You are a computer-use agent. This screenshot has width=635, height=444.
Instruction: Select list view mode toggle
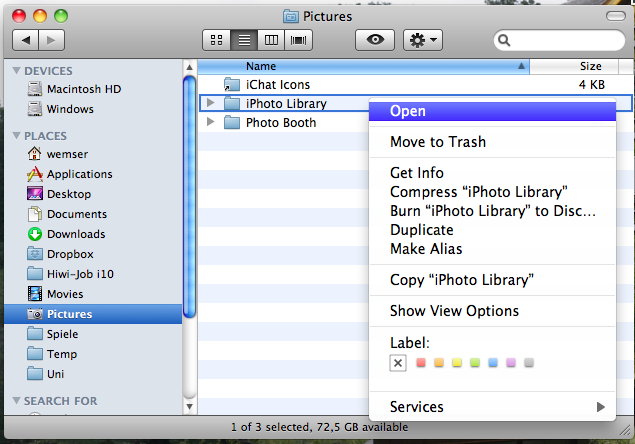point(243,40)
